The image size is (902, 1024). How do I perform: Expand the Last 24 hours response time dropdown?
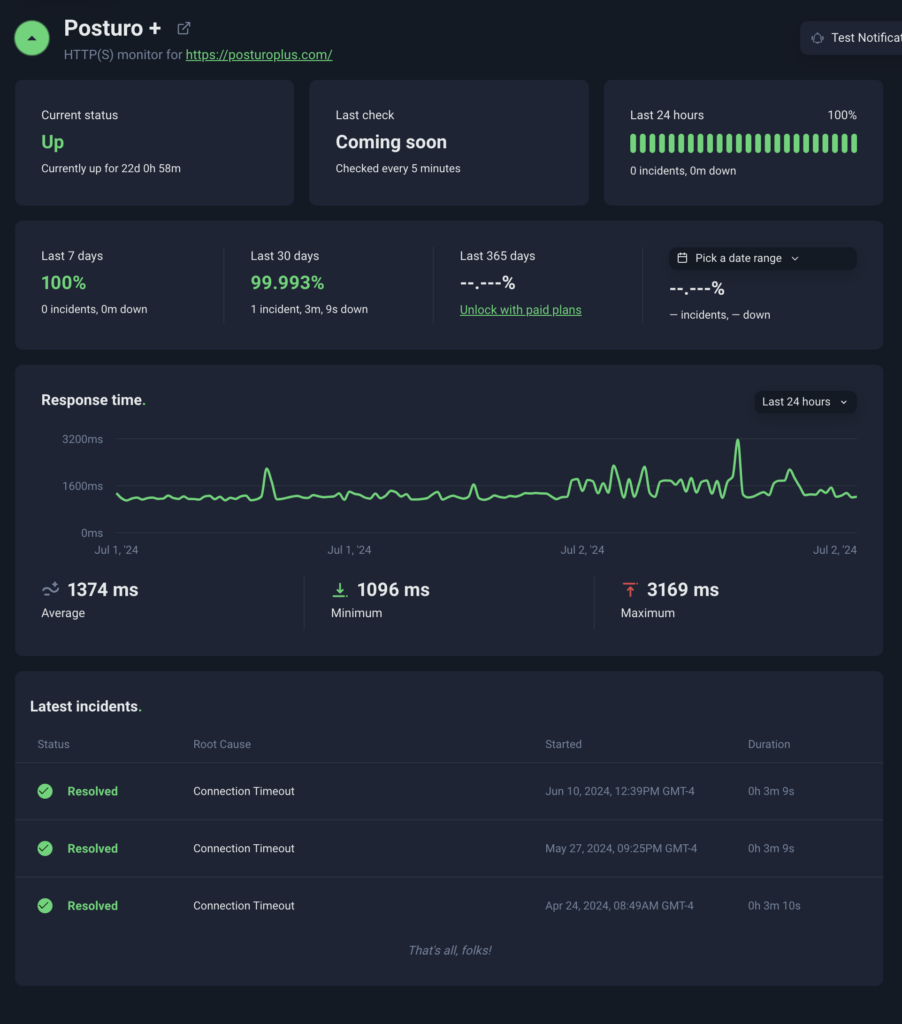click(805, 402)
